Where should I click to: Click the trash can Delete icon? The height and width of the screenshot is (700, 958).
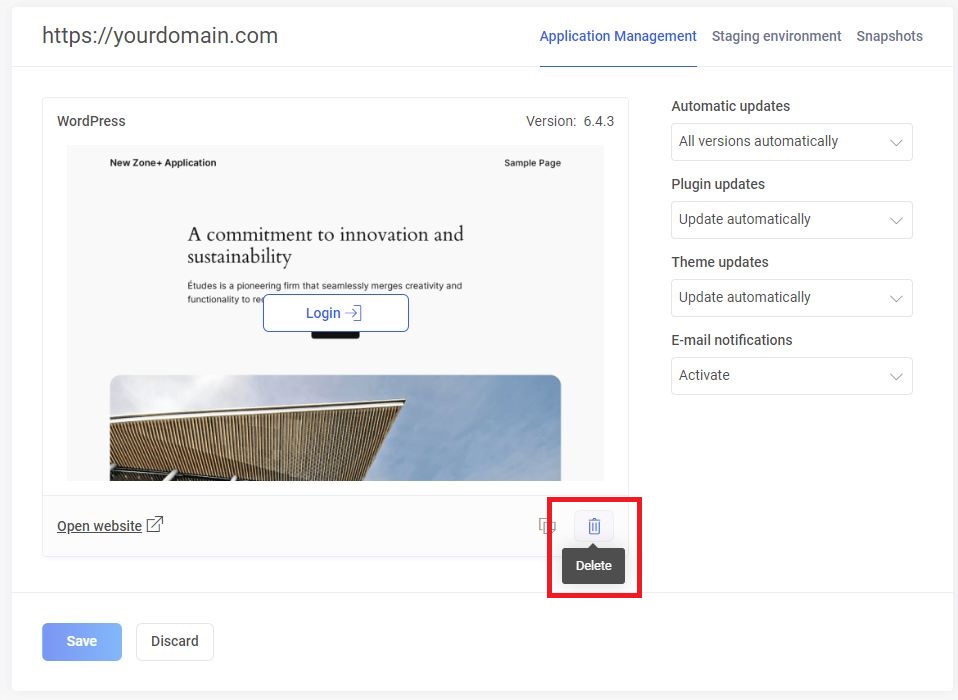coord(594,526)
